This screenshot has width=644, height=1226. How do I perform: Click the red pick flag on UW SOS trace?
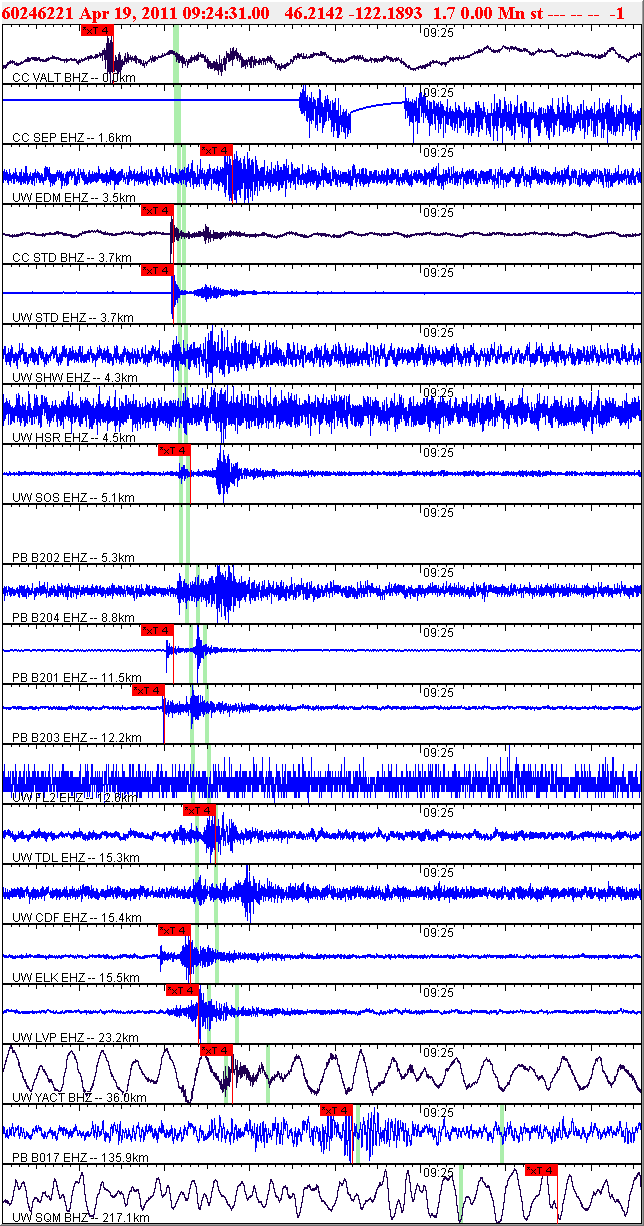173,450
